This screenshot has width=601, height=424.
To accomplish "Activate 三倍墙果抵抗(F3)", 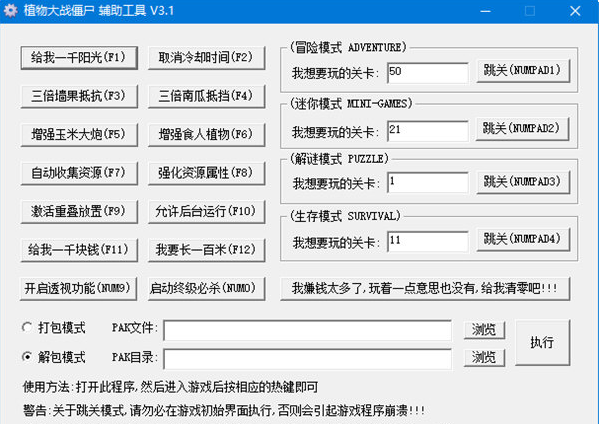I will click(x=79, y=96).
